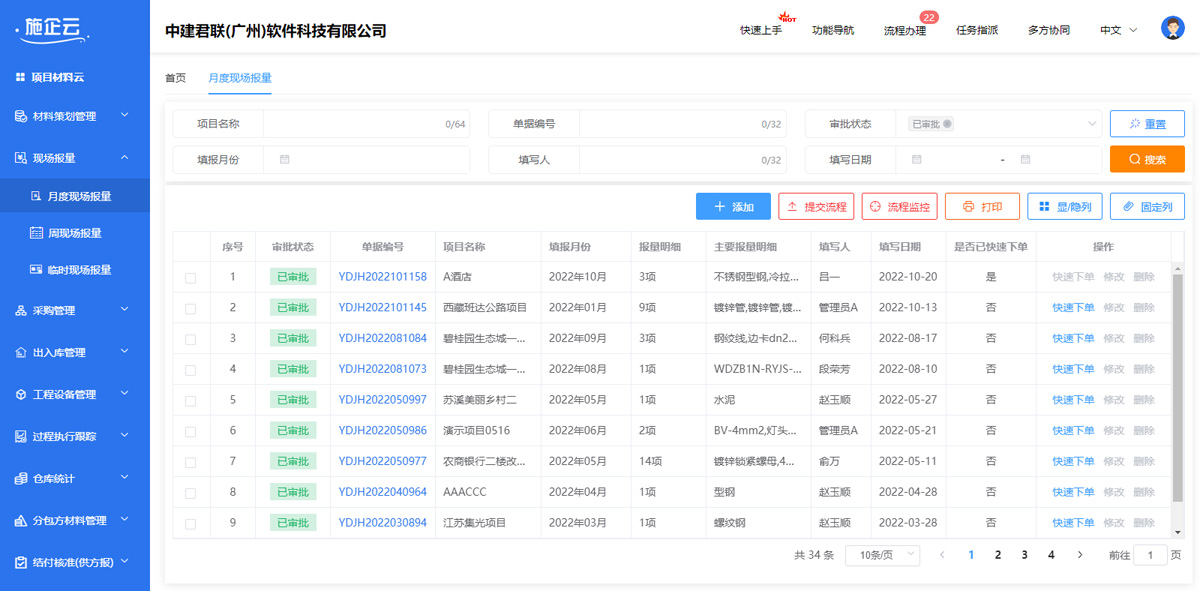Check row YDJH2022050997 checkbox

[x=190, y=401]
